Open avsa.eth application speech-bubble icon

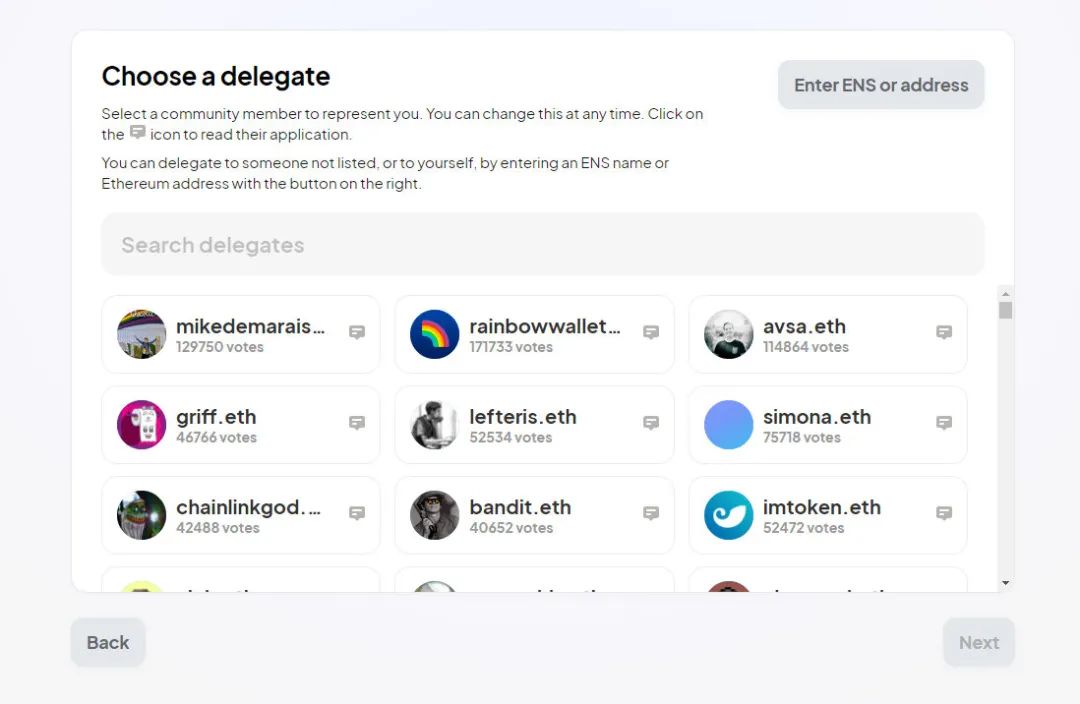point(944,333)
